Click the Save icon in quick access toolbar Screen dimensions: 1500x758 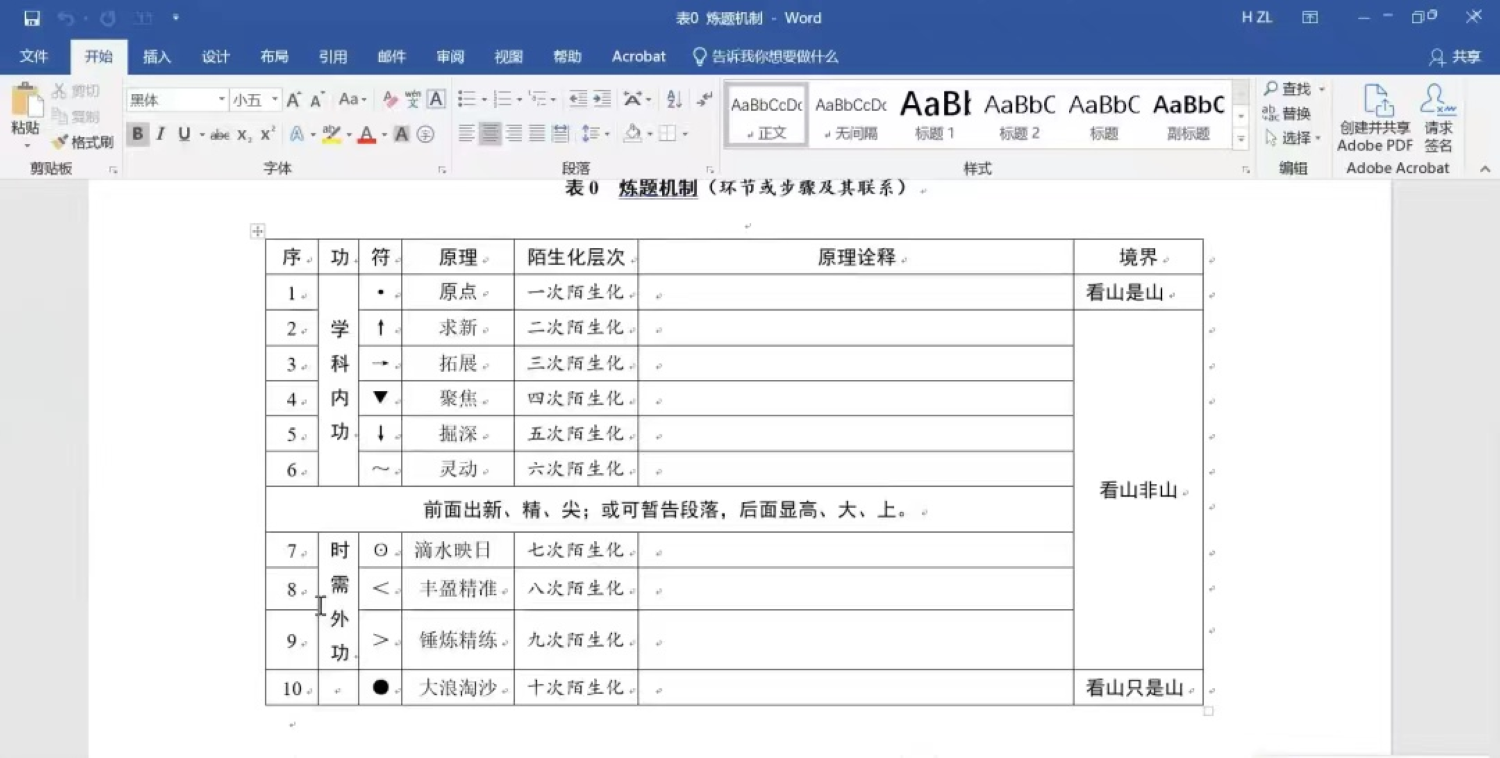pyautogui.click(x=32, y=18)
